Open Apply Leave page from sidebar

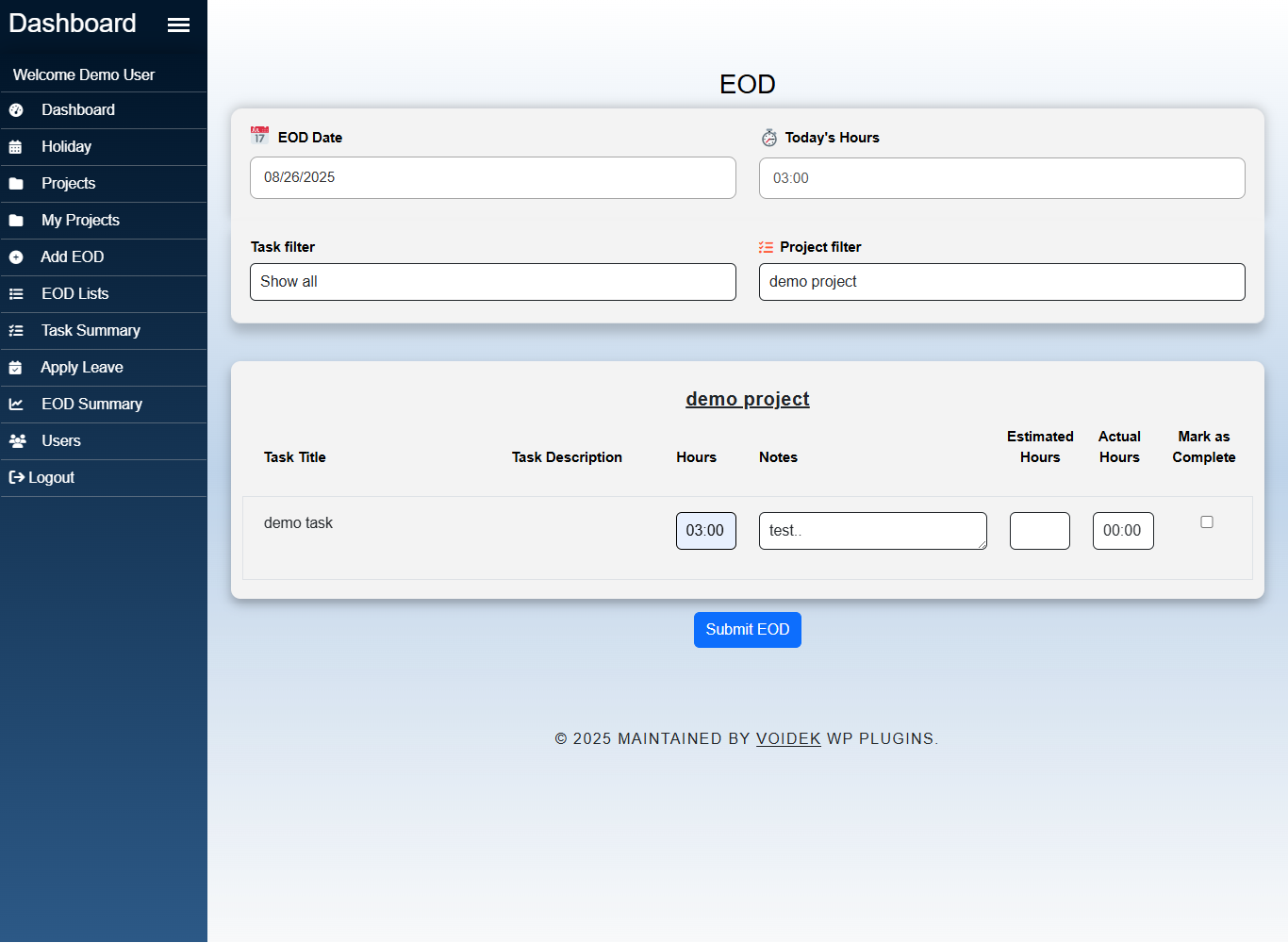tap(82, 368)
